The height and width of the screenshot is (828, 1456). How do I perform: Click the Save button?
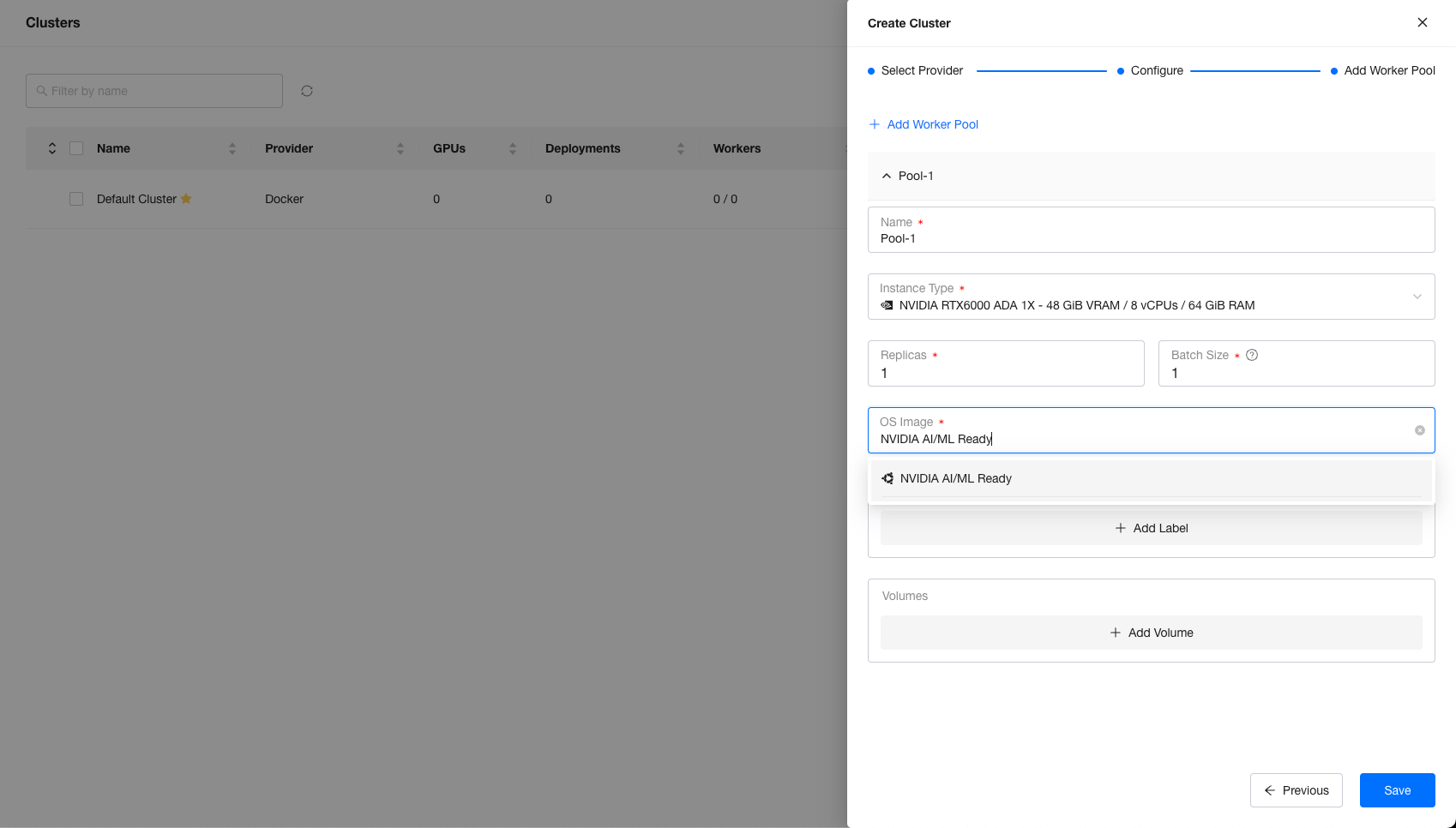coord(1397,790)
